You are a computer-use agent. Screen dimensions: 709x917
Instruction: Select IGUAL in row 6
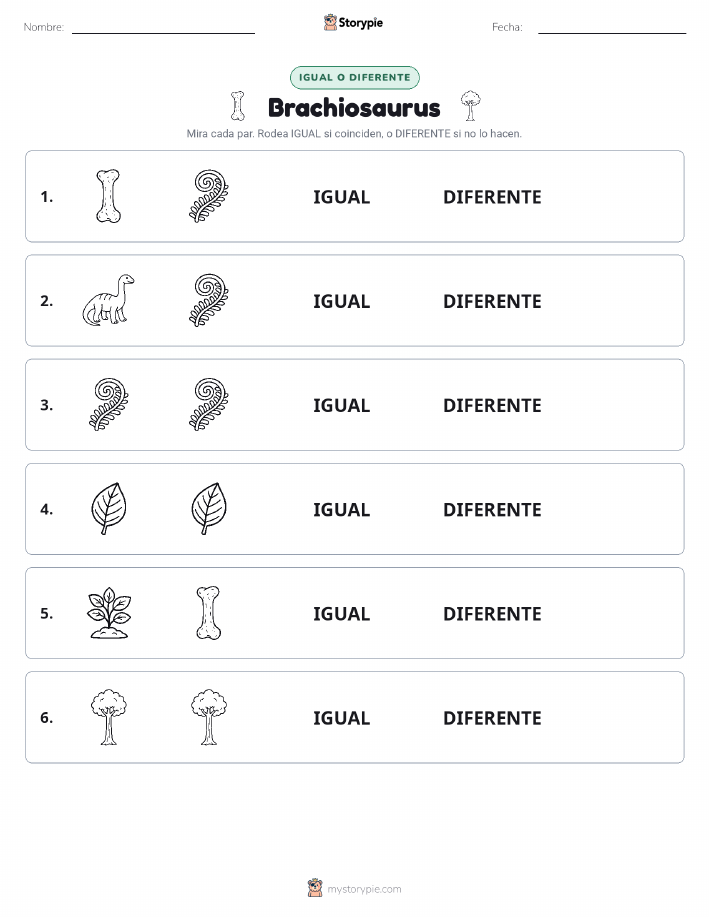click(x=342, y=718)
